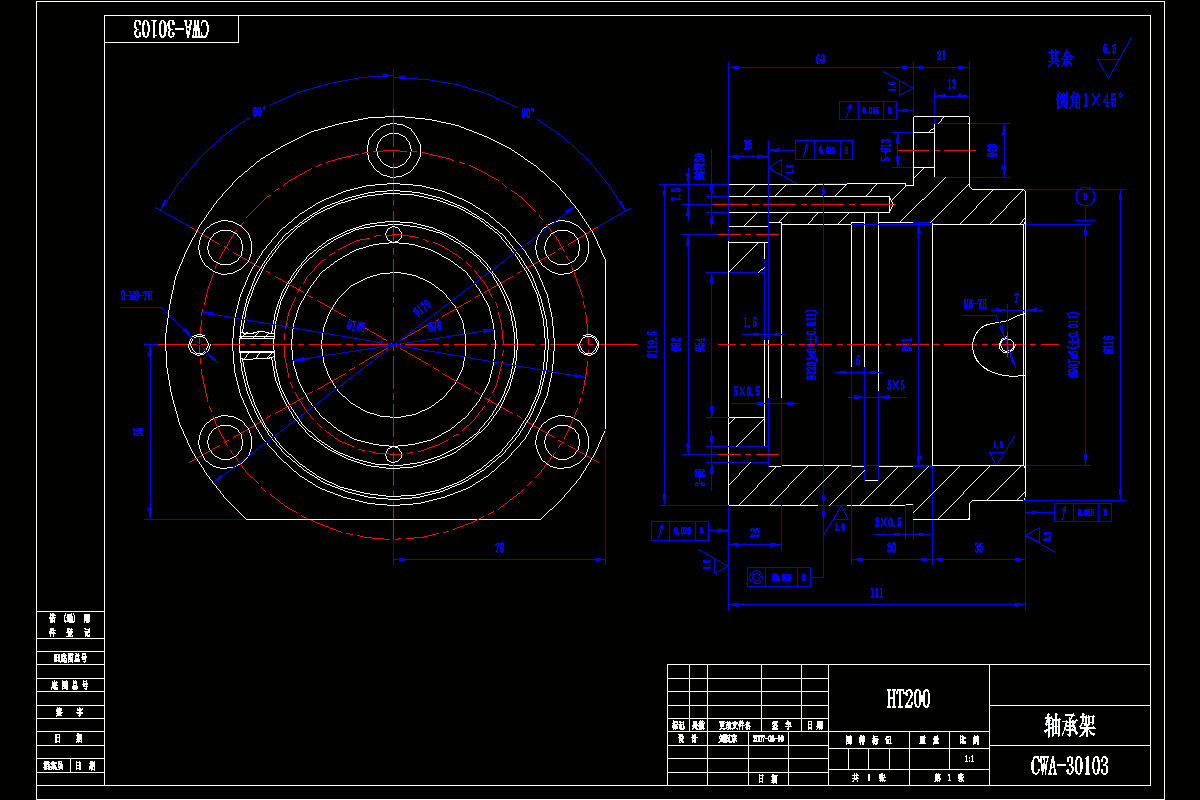Select the Ø120js6 bore tolerance dimension
Screen dimensions: 1200x800
point(810,345)
